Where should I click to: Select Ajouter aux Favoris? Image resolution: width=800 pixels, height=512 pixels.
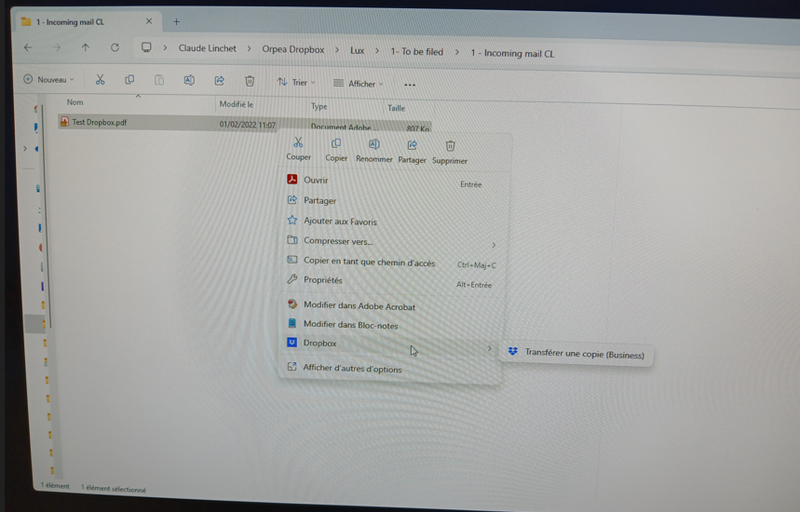[x=391, y=221]
